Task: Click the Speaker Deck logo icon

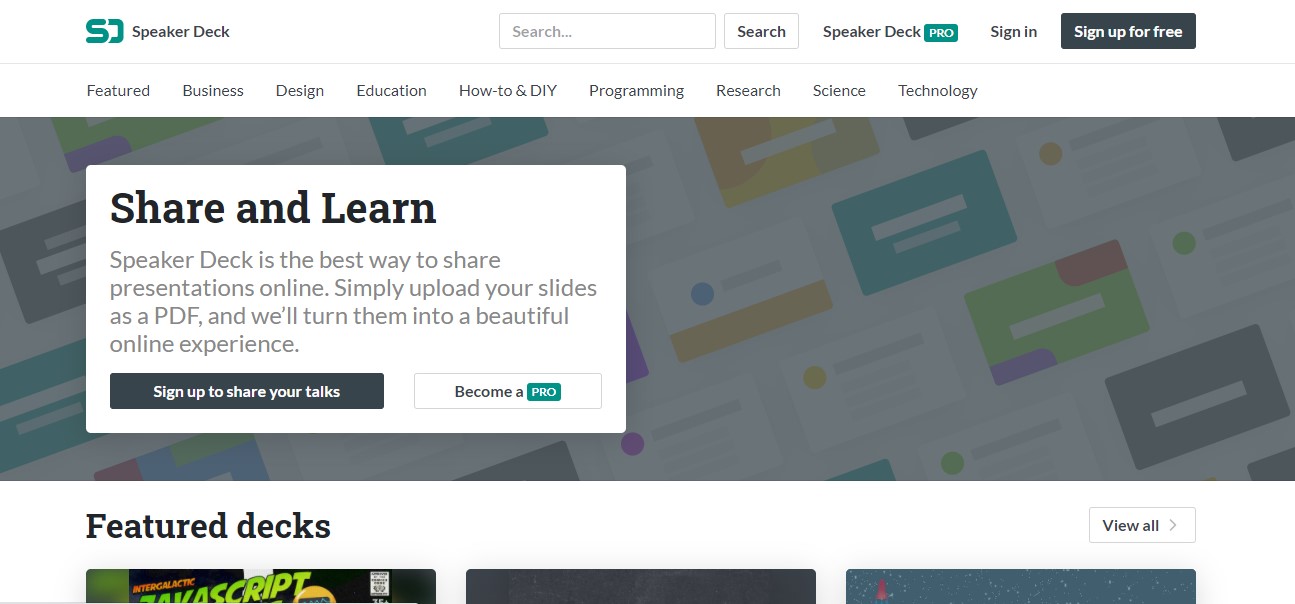Action: (x=104, y=31)
